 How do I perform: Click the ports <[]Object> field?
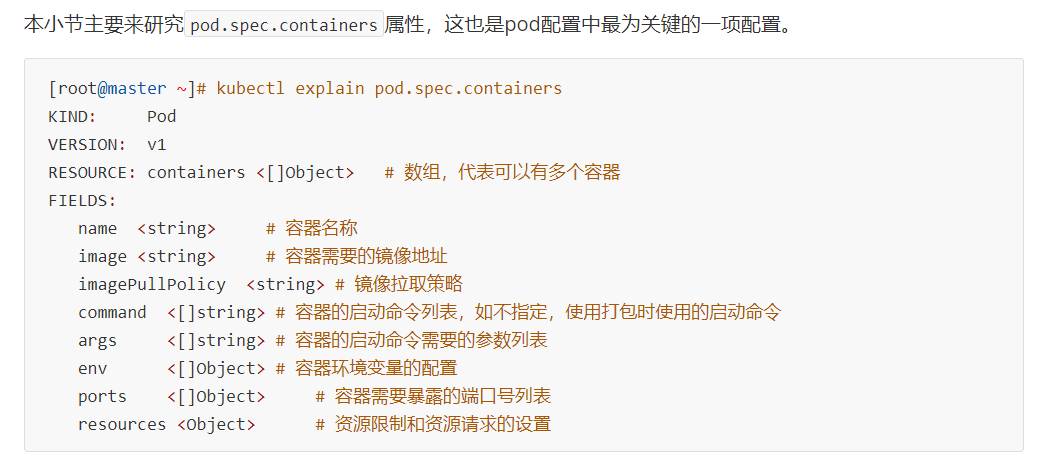(171, 397)
